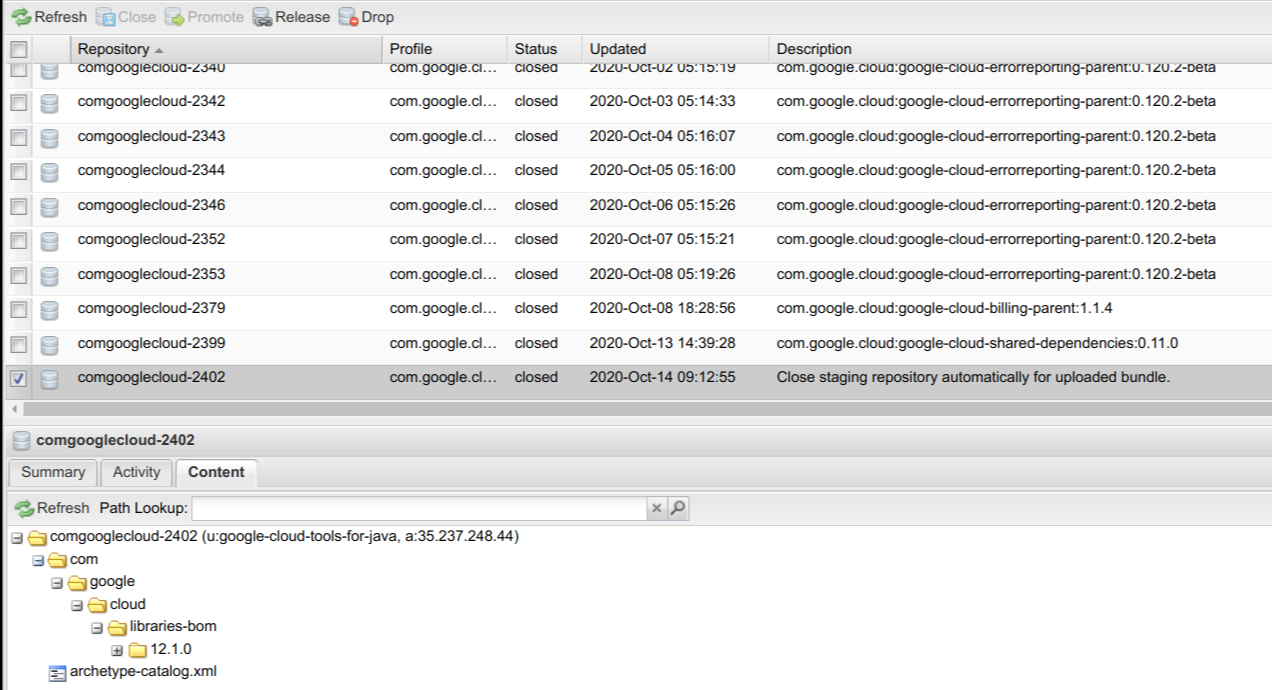Screen dimensions: 1272x690
Task: Check the box for comgooglecloud-2352
Action: [18, 240]
